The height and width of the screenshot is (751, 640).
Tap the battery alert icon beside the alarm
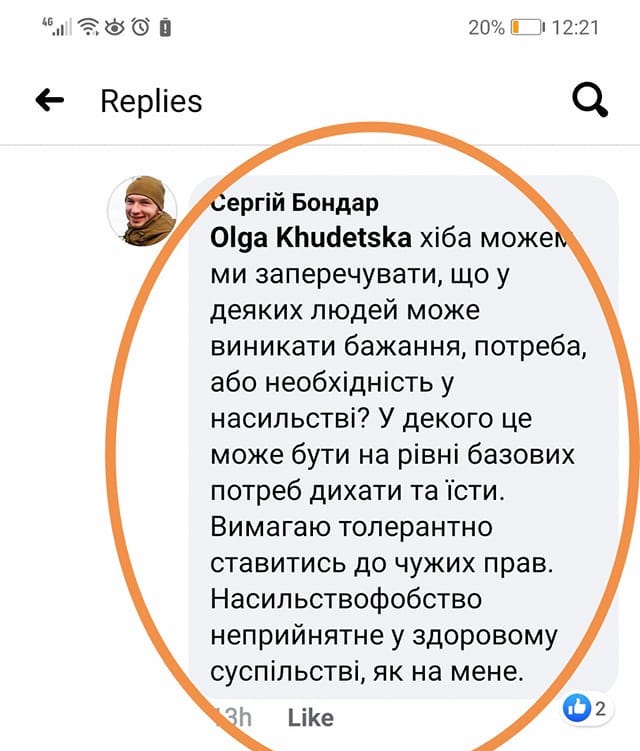click(164, 26)
